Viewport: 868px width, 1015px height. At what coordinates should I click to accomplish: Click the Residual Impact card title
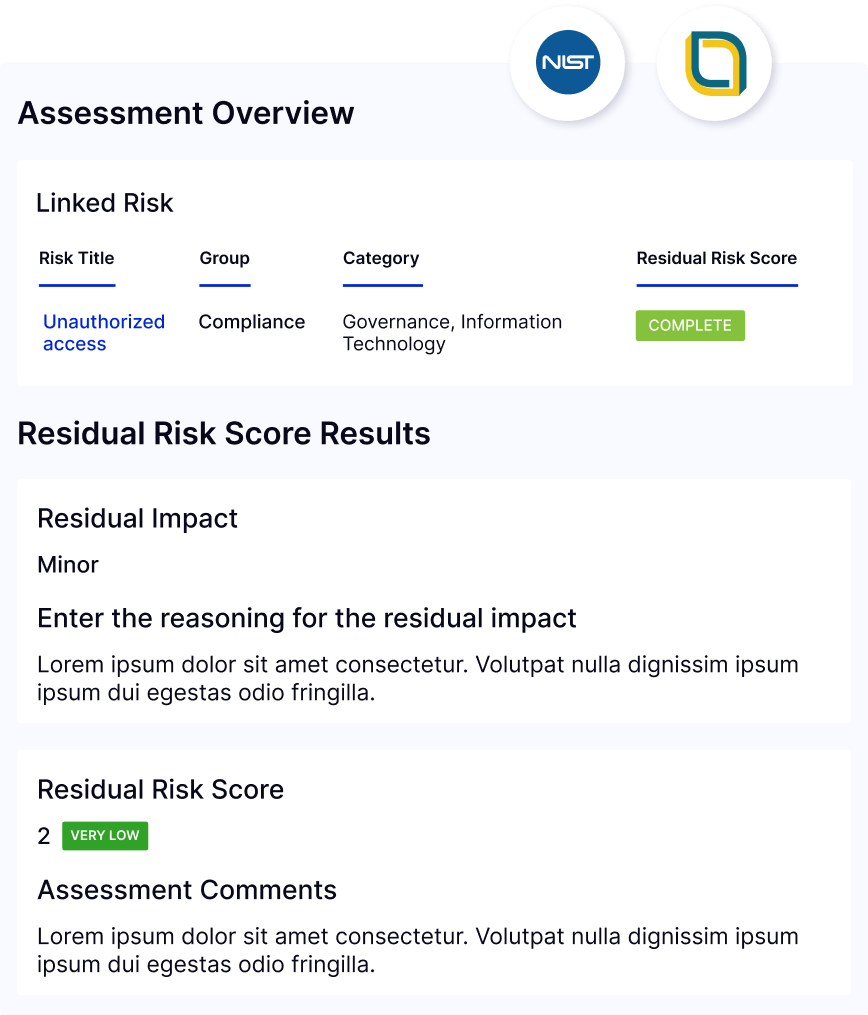pos(137,519)
